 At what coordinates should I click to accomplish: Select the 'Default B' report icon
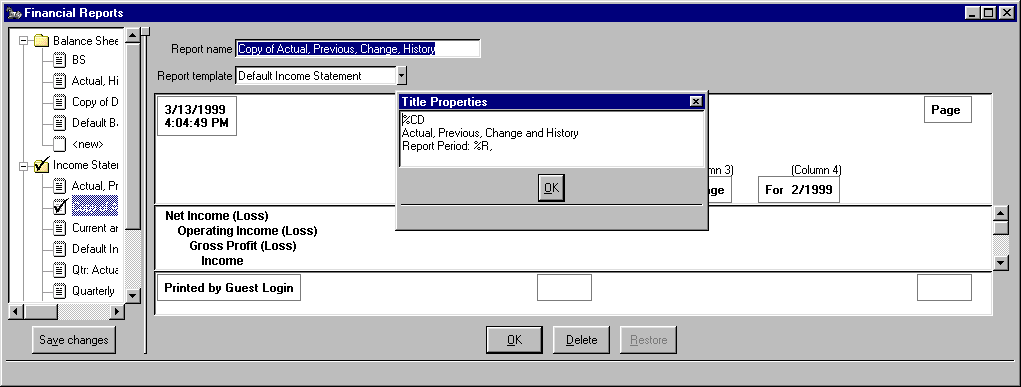coord(60,122)
